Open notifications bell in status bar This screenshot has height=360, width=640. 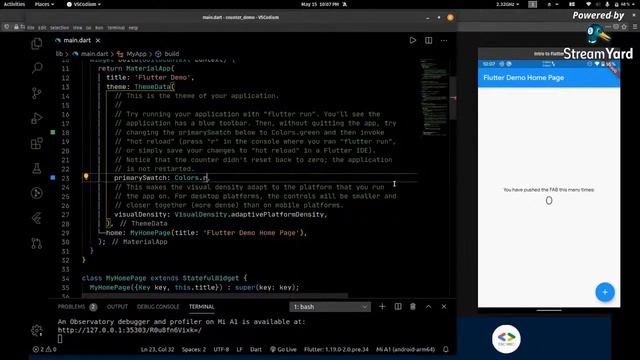[x=446, y=349]
